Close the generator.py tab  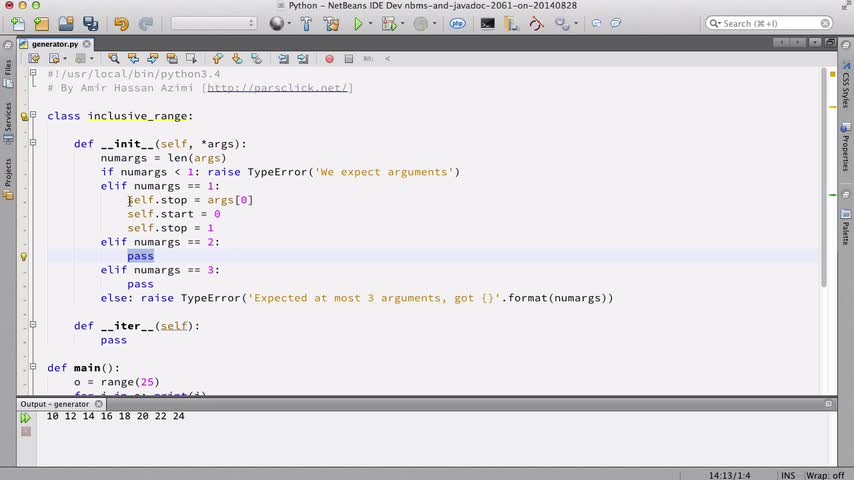(87, 44)
